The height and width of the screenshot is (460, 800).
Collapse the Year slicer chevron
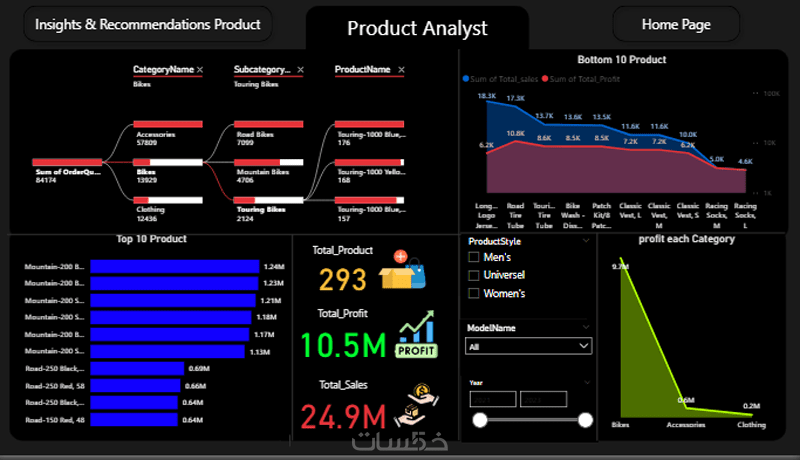click(587, 382)
